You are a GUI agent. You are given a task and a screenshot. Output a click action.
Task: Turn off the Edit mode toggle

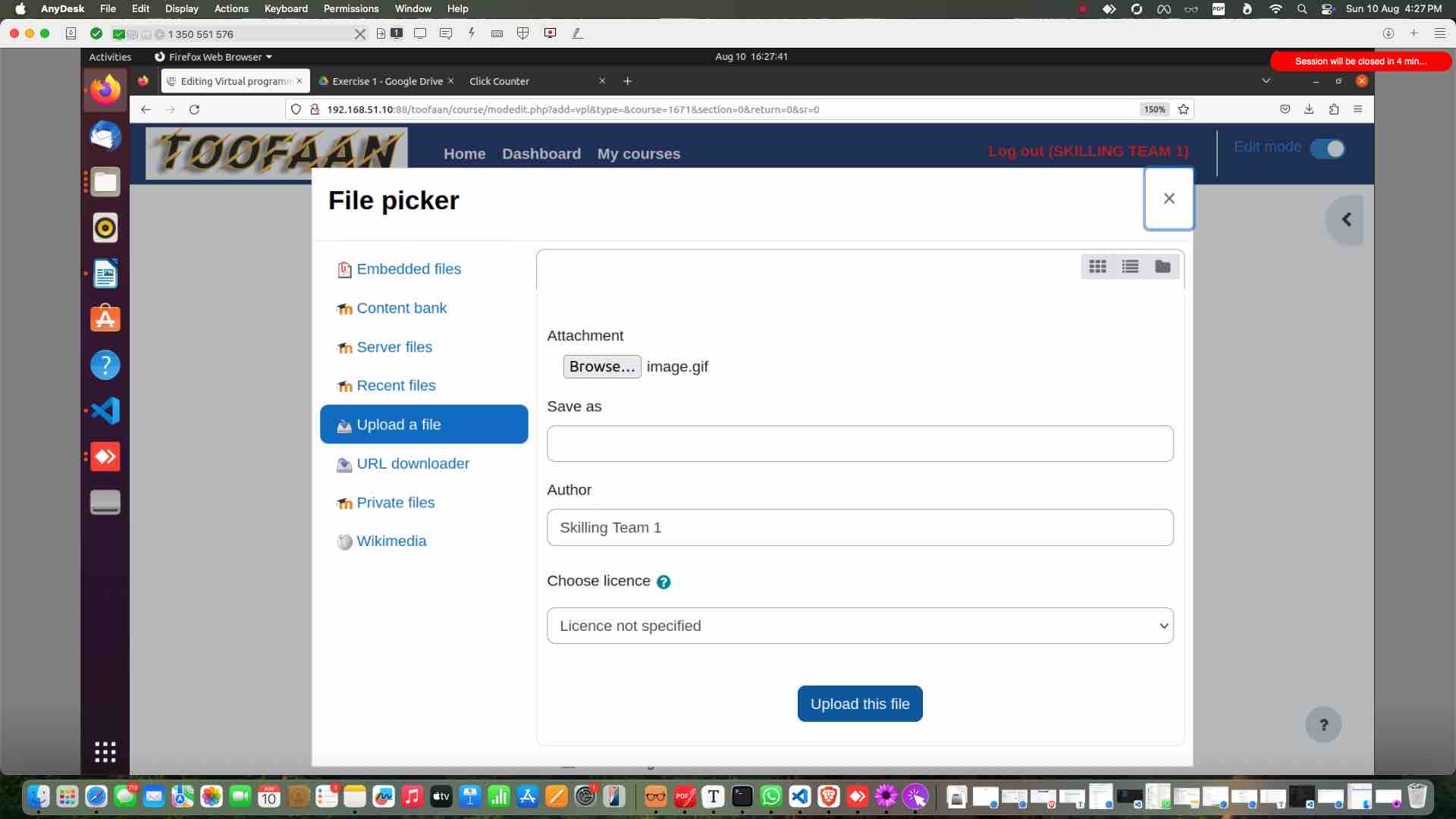coord(1327,149)
